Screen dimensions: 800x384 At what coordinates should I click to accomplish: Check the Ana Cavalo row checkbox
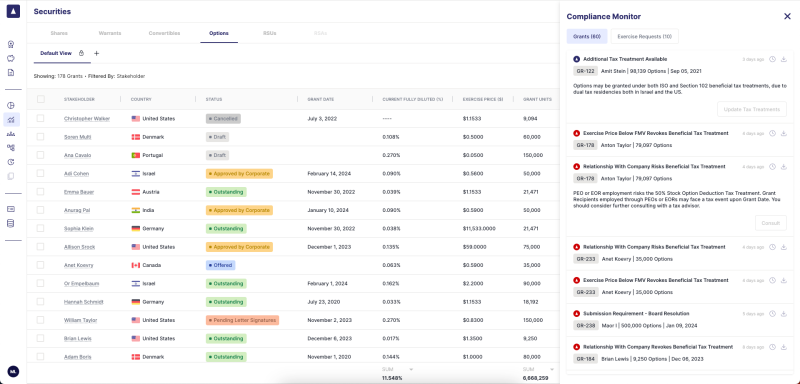pos(40,155)
